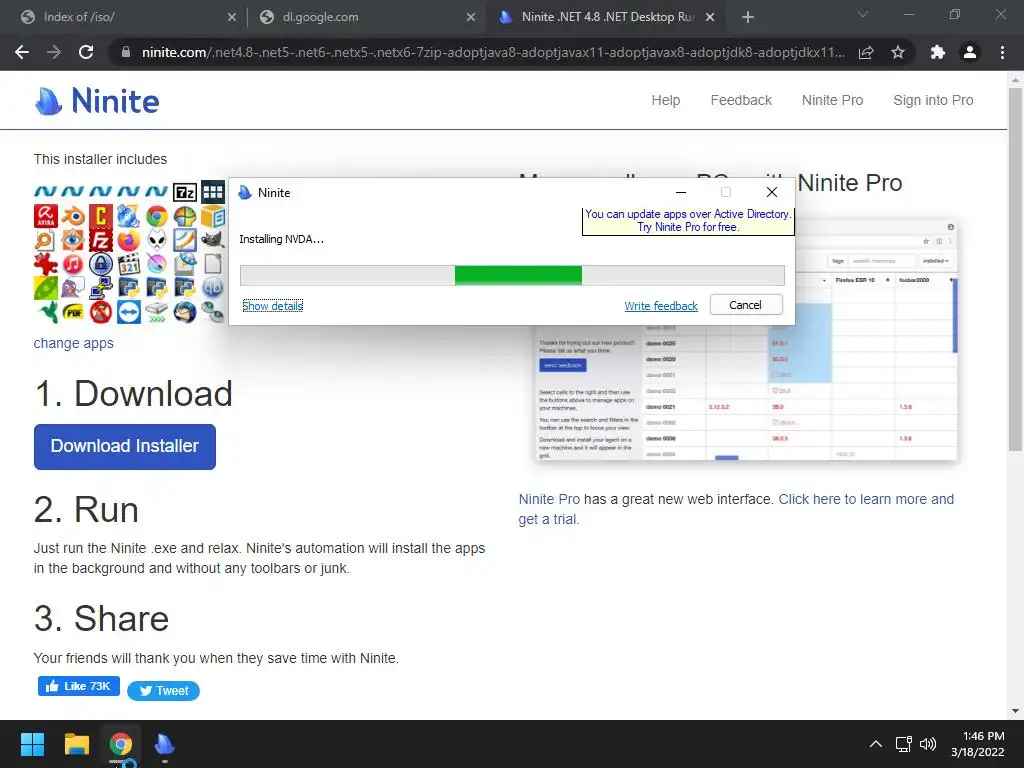The width and height of the screenshot is (1024, 768).
Task: Click Sign into Pro
Action: pos(933,101)
